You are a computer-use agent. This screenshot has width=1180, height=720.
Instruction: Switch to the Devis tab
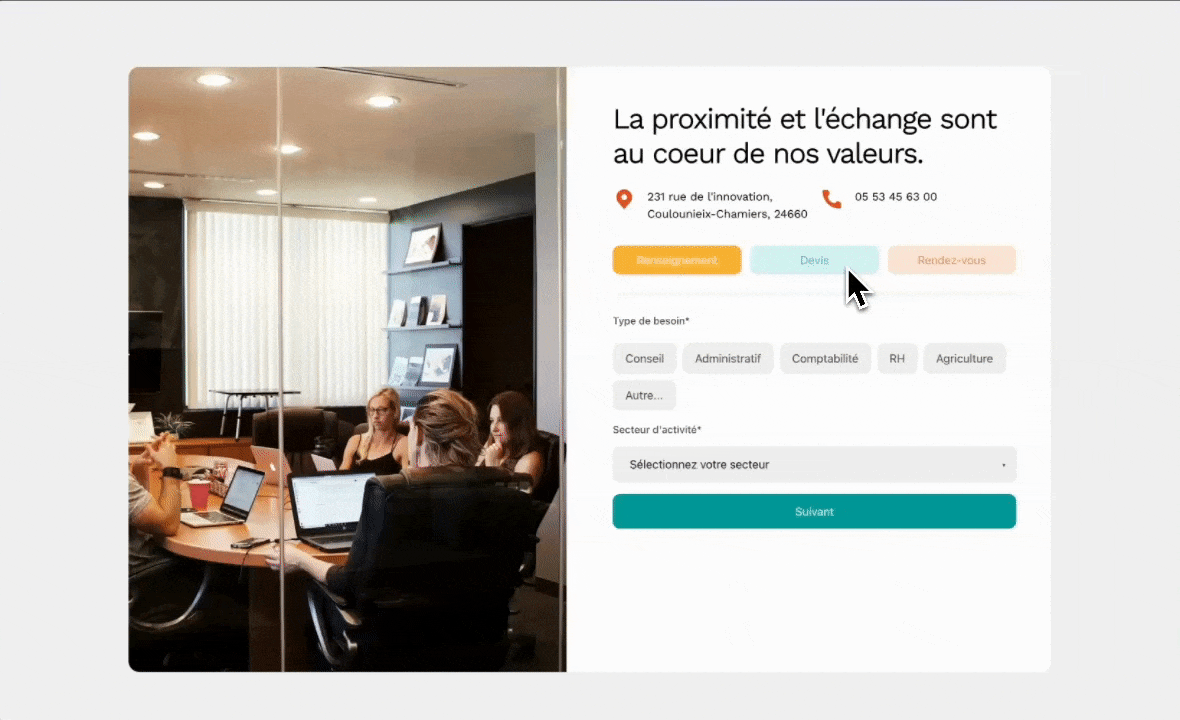coord(814,260)
